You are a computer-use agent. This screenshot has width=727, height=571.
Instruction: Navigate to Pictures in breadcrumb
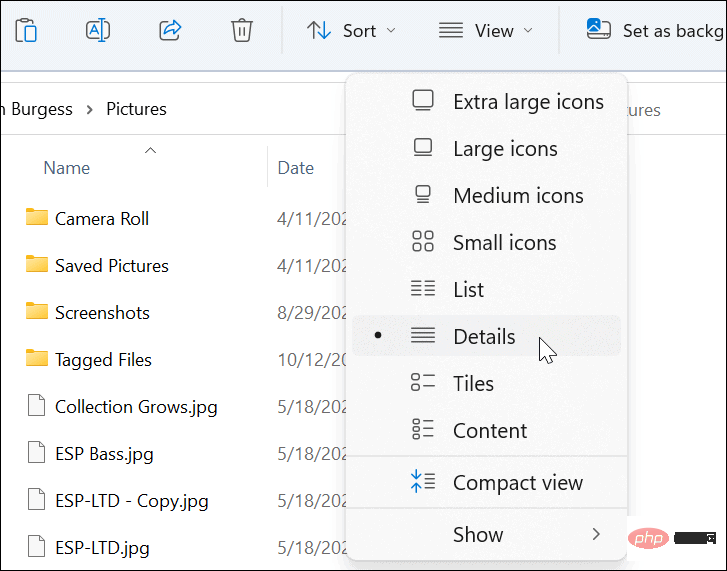136,109
